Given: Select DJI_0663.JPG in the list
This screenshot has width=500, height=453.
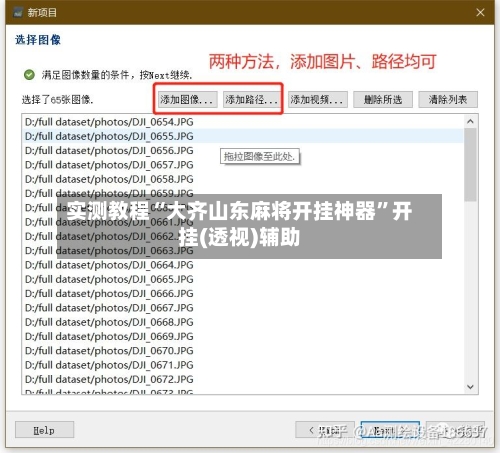Looking at the screenshot, I should pyautogui.click(x=243, y=251).
